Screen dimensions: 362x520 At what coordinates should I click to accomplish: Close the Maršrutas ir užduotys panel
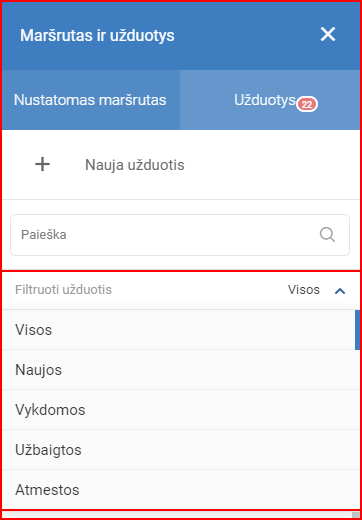point(328,34)
